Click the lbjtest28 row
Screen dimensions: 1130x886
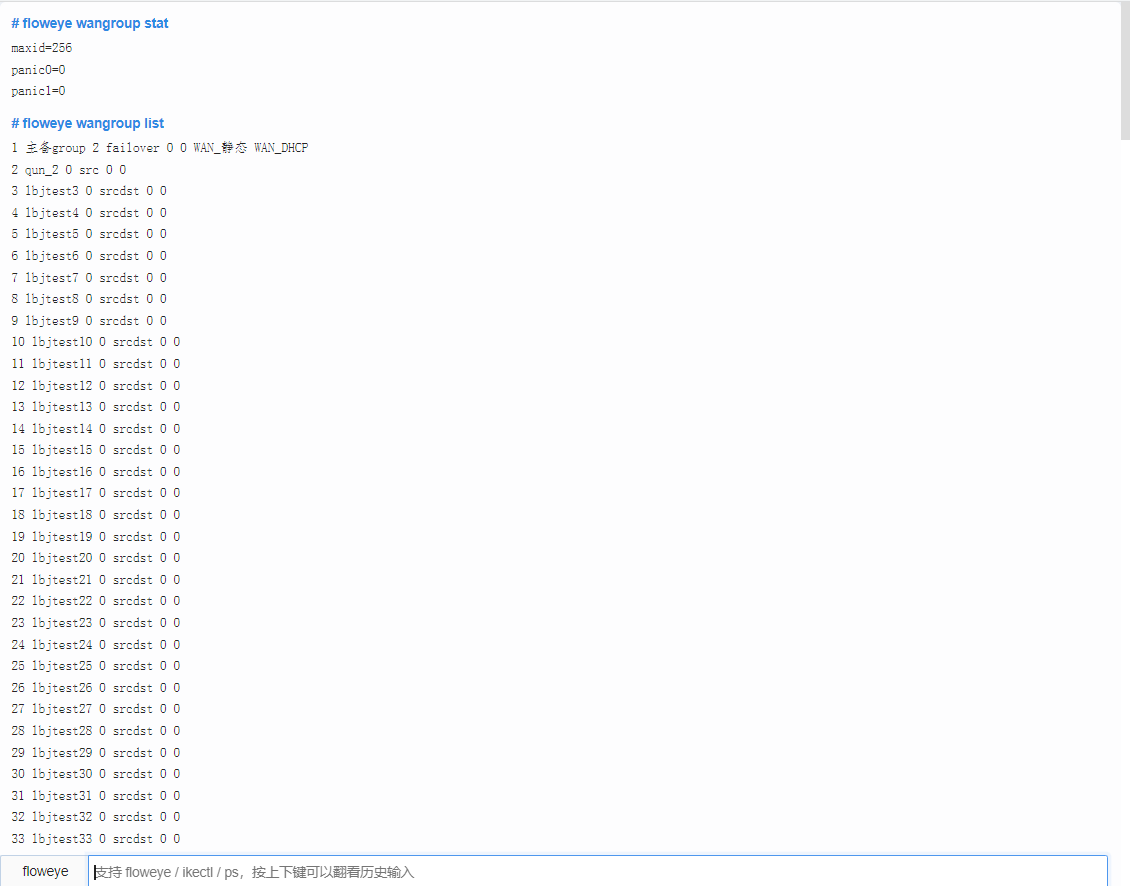[96, 731]
